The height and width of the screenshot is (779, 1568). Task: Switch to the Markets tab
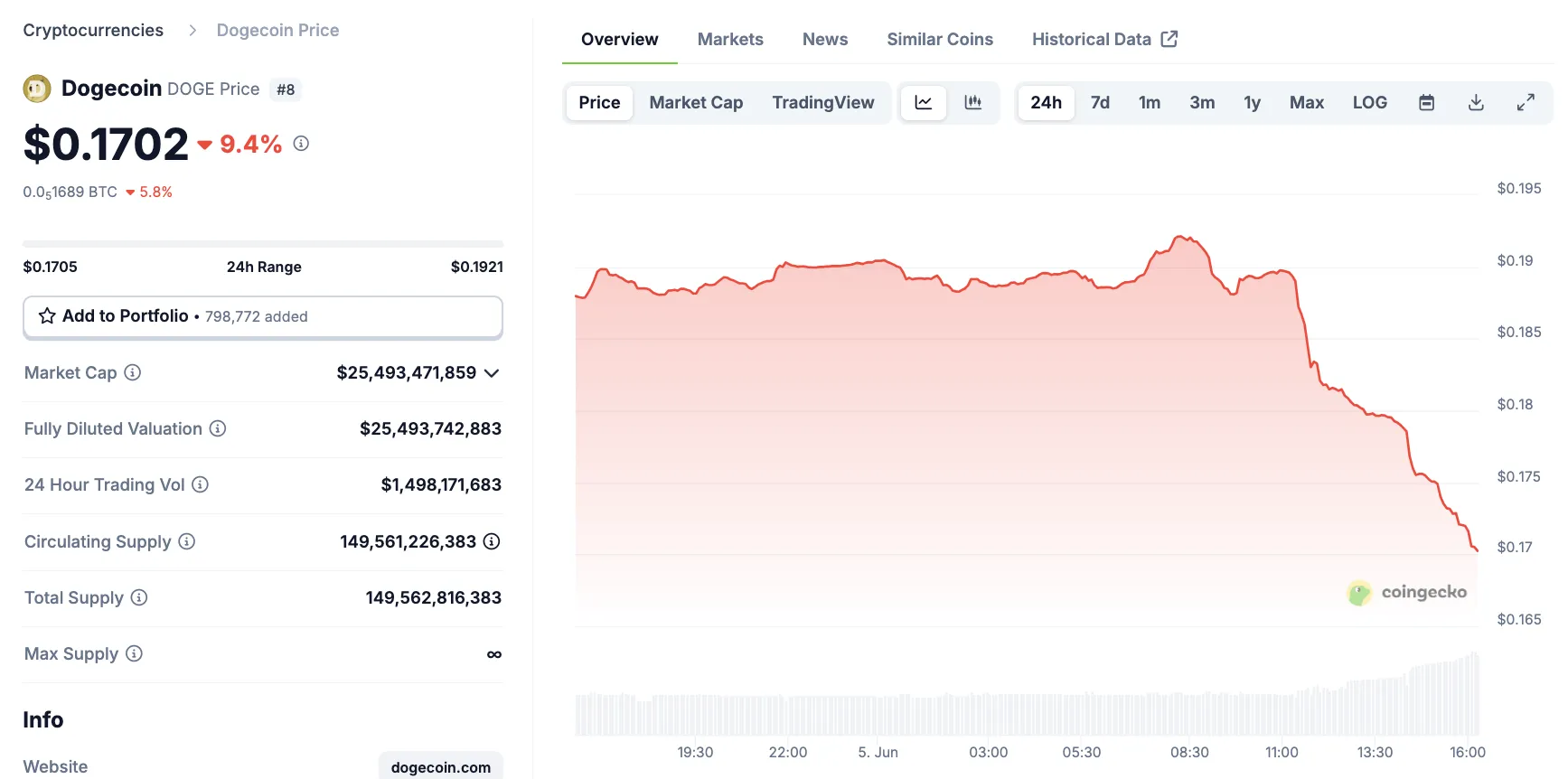click(x=730, y=39)
